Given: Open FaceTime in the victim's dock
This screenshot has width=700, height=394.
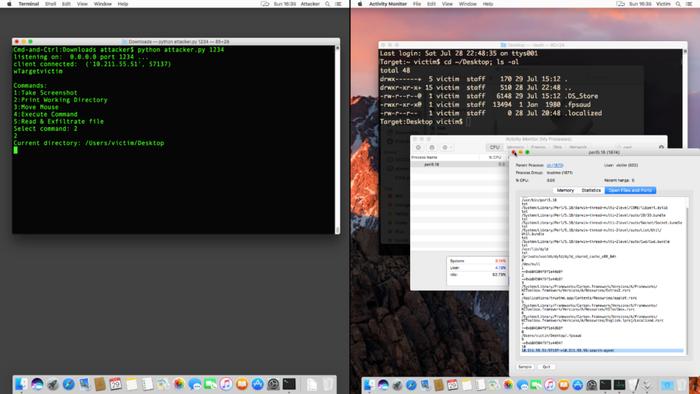Looking at the screenshot, I should (x=536, y=385).
